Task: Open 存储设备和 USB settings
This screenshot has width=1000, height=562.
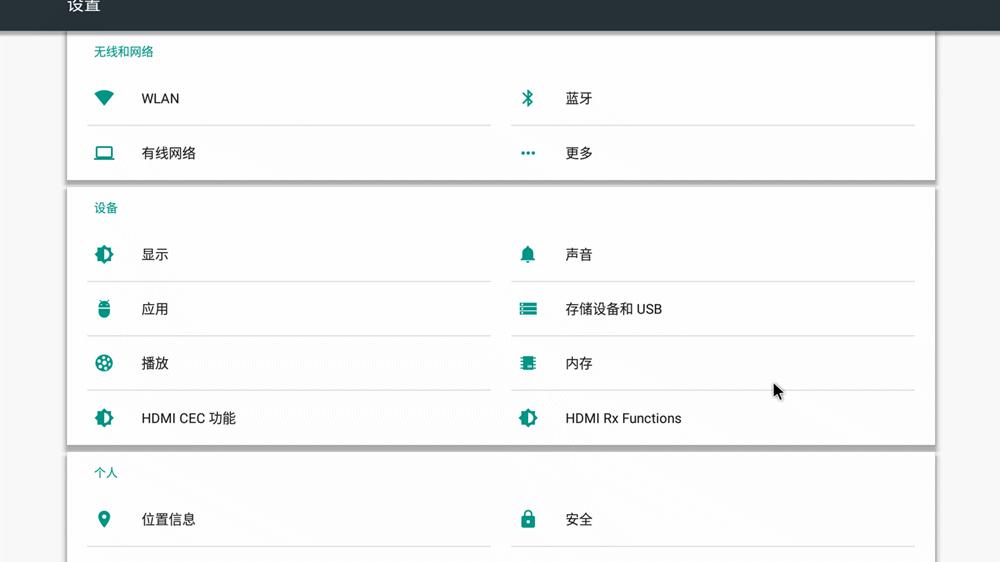Action: click(712, 309)
